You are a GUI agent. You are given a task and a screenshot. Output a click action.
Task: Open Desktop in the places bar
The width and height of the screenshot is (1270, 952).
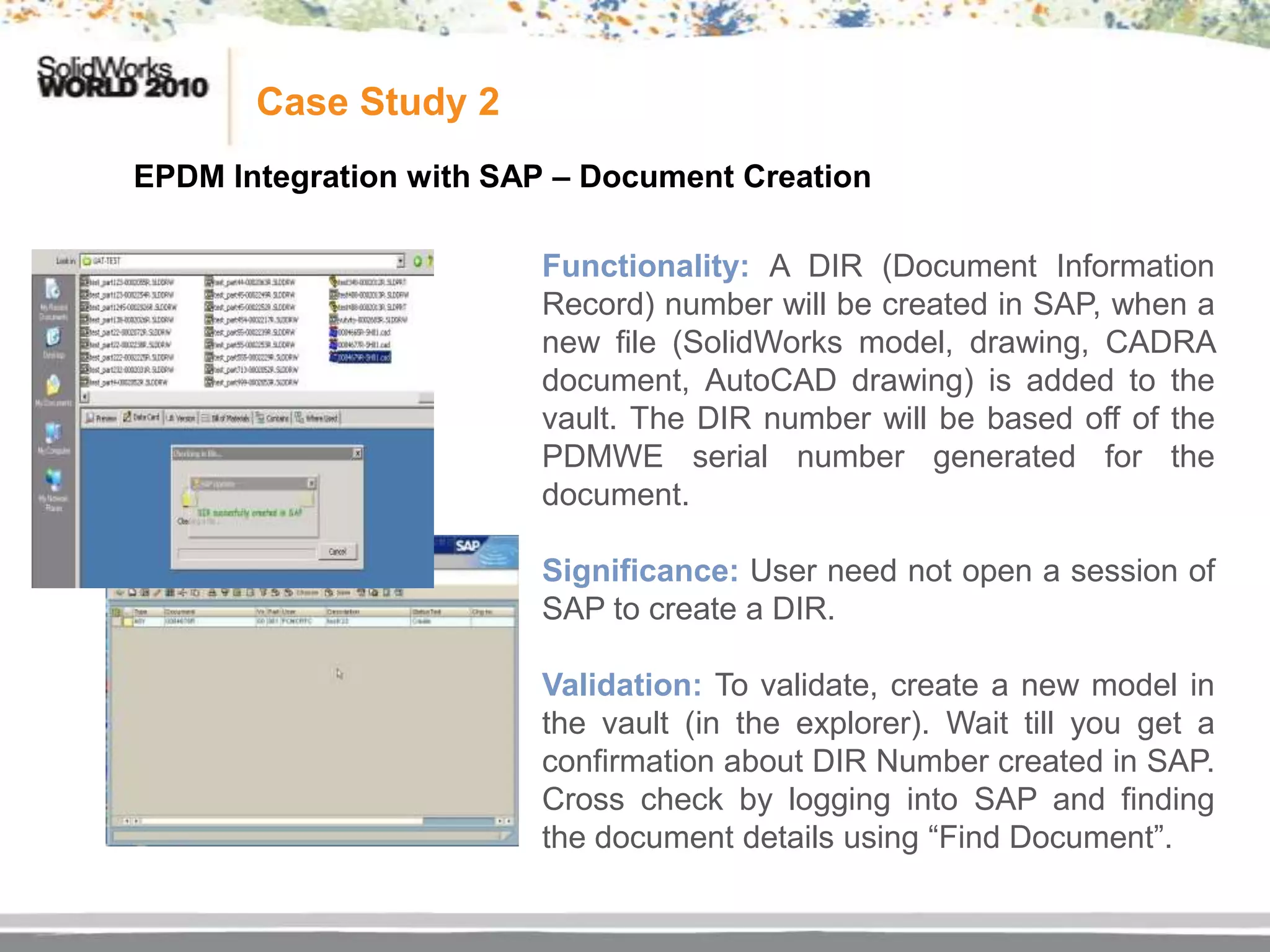(x=53, y=343)
